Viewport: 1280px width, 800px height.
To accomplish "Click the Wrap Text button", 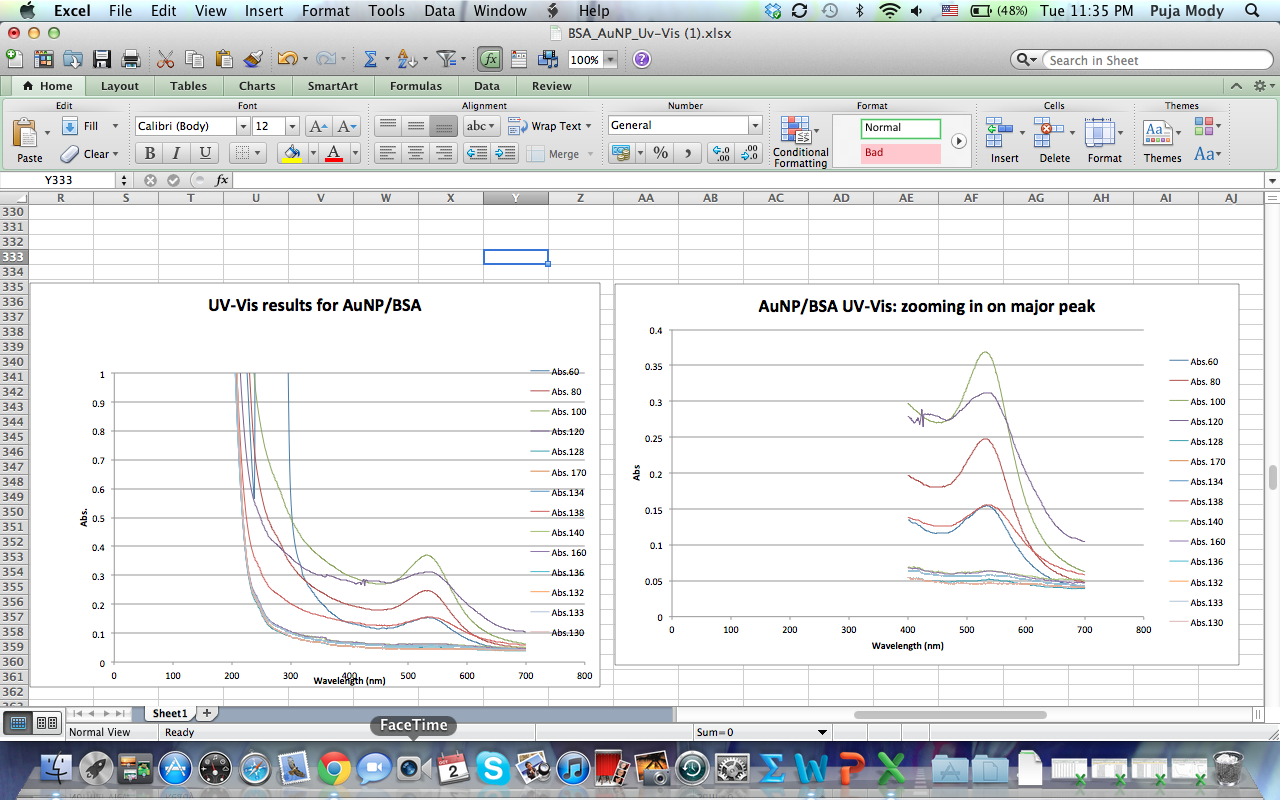I will (548, 126).
